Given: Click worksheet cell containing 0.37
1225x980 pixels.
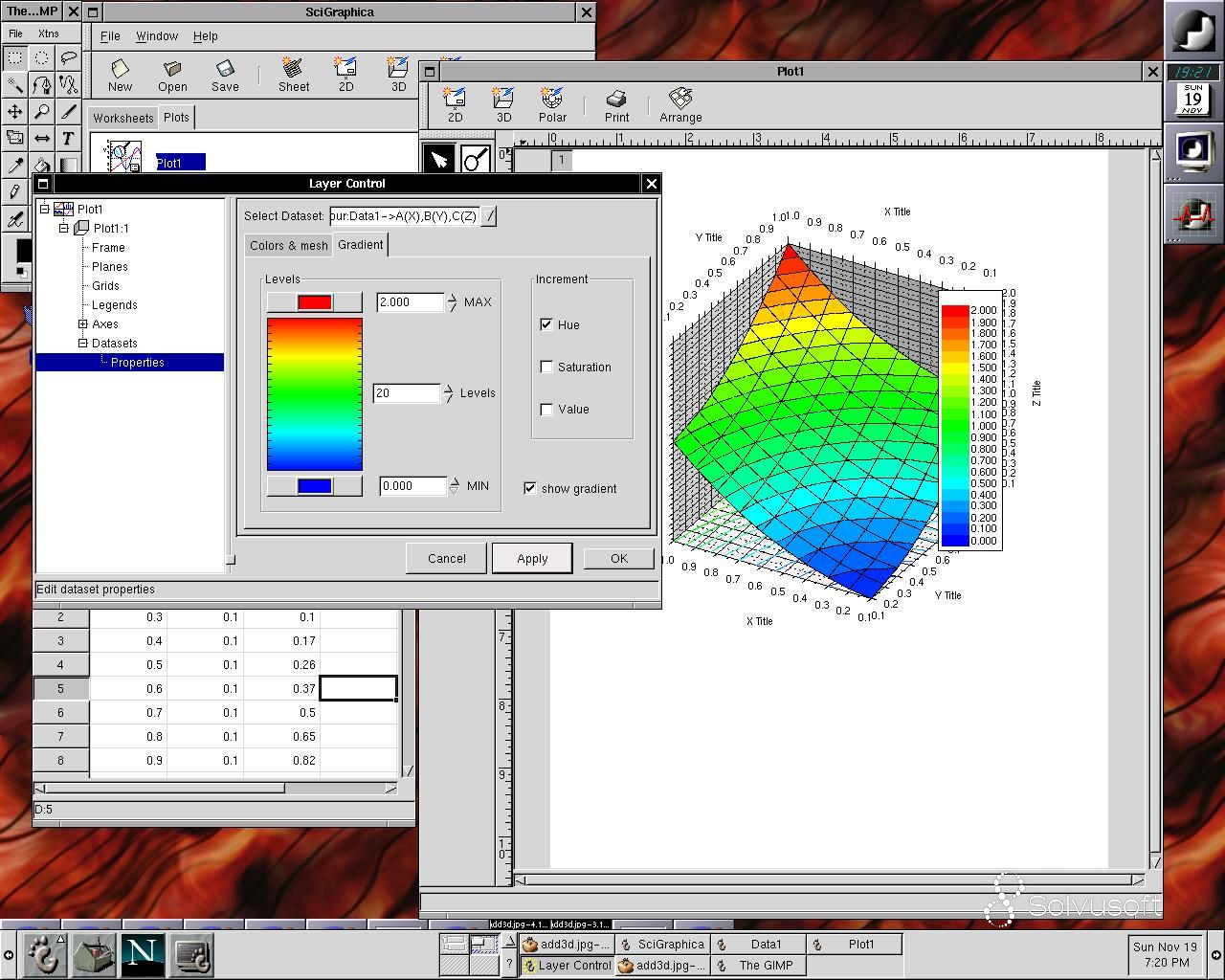Looking at the screenshot, I should click(x=281, y=688).
